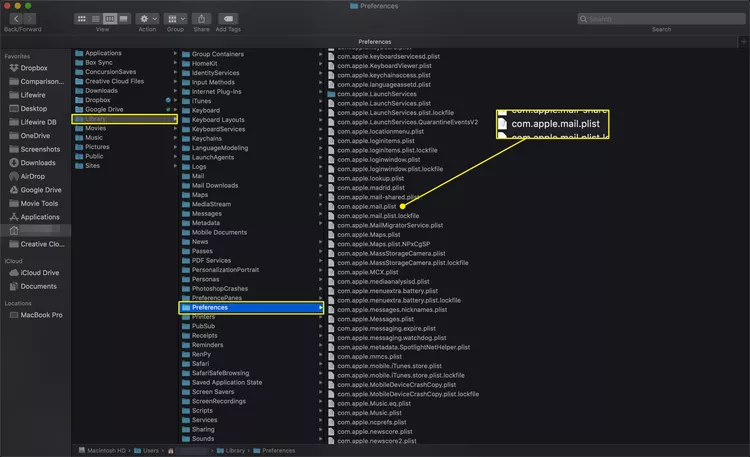
Task: Switch to icon view in toolbar
Action: [81, 19]
